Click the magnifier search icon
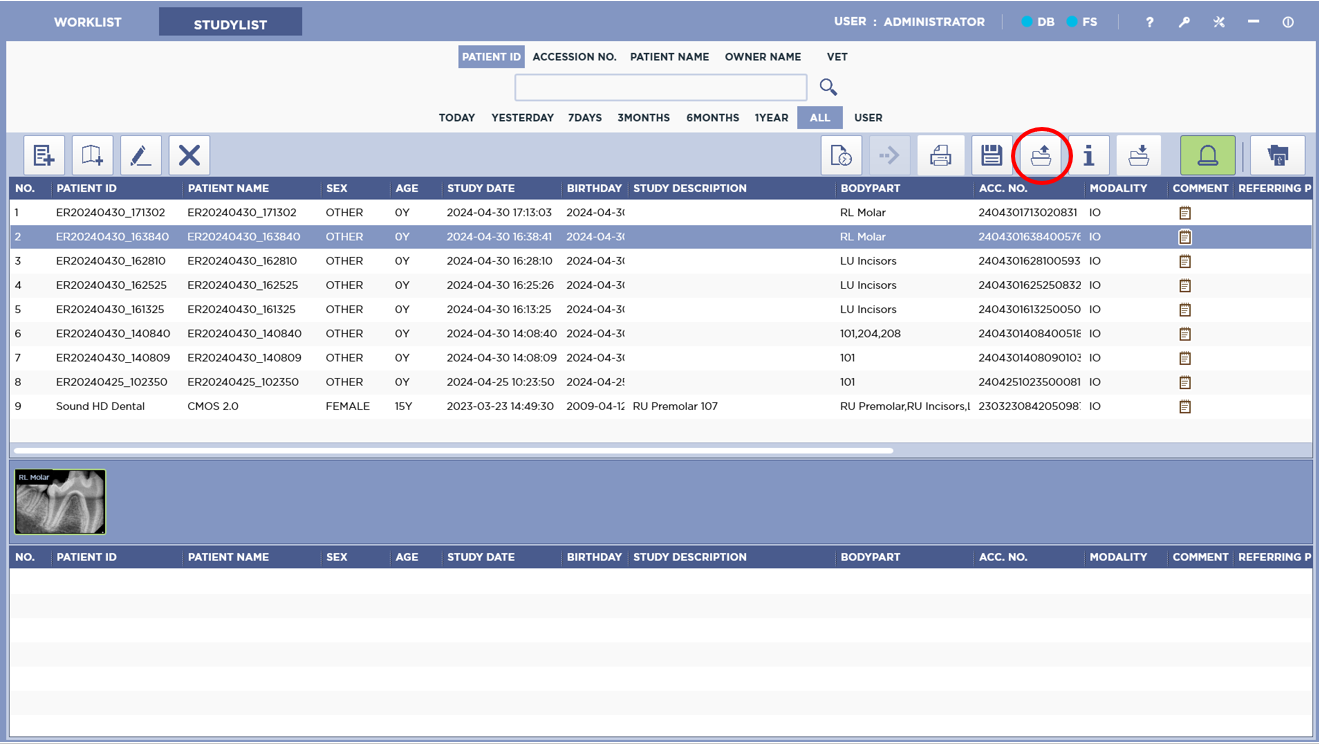Viewport: 1319px width, 744px height. click(x=828, y=87)
